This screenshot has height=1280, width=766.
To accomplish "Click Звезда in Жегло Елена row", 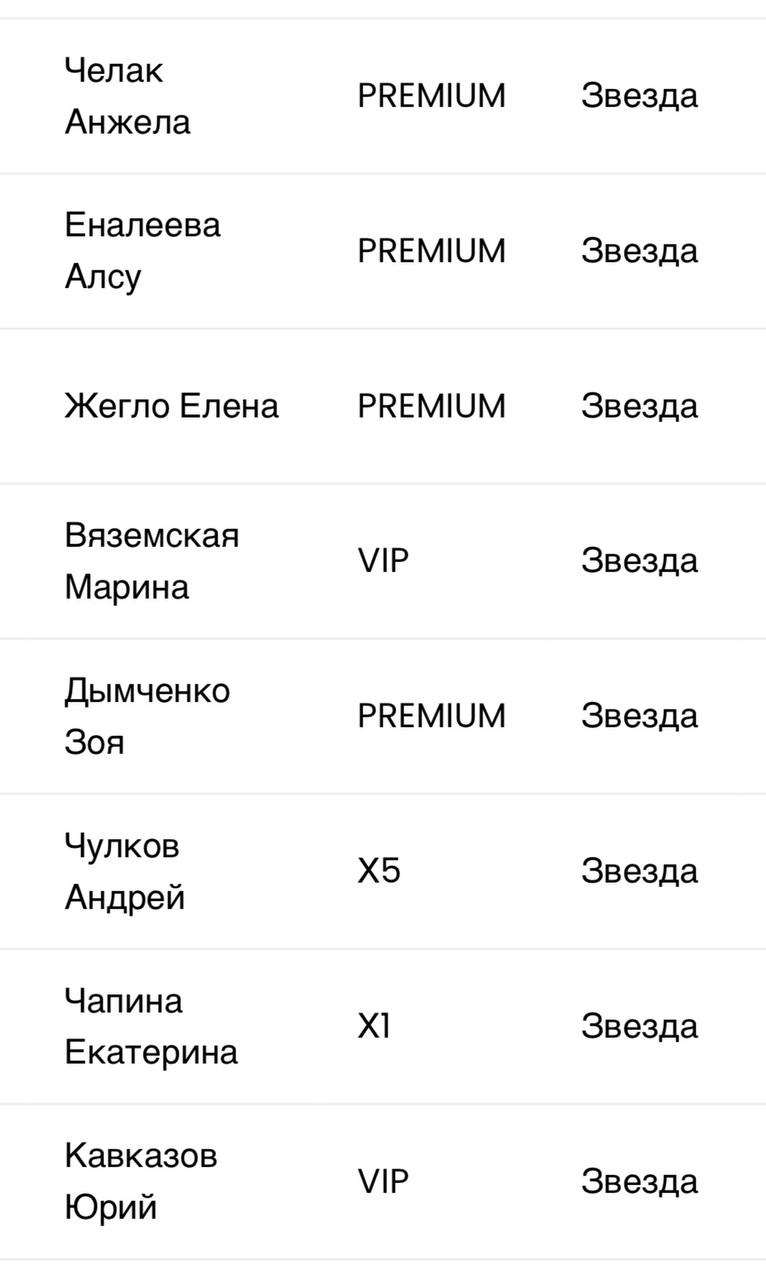I will (639, 406).
